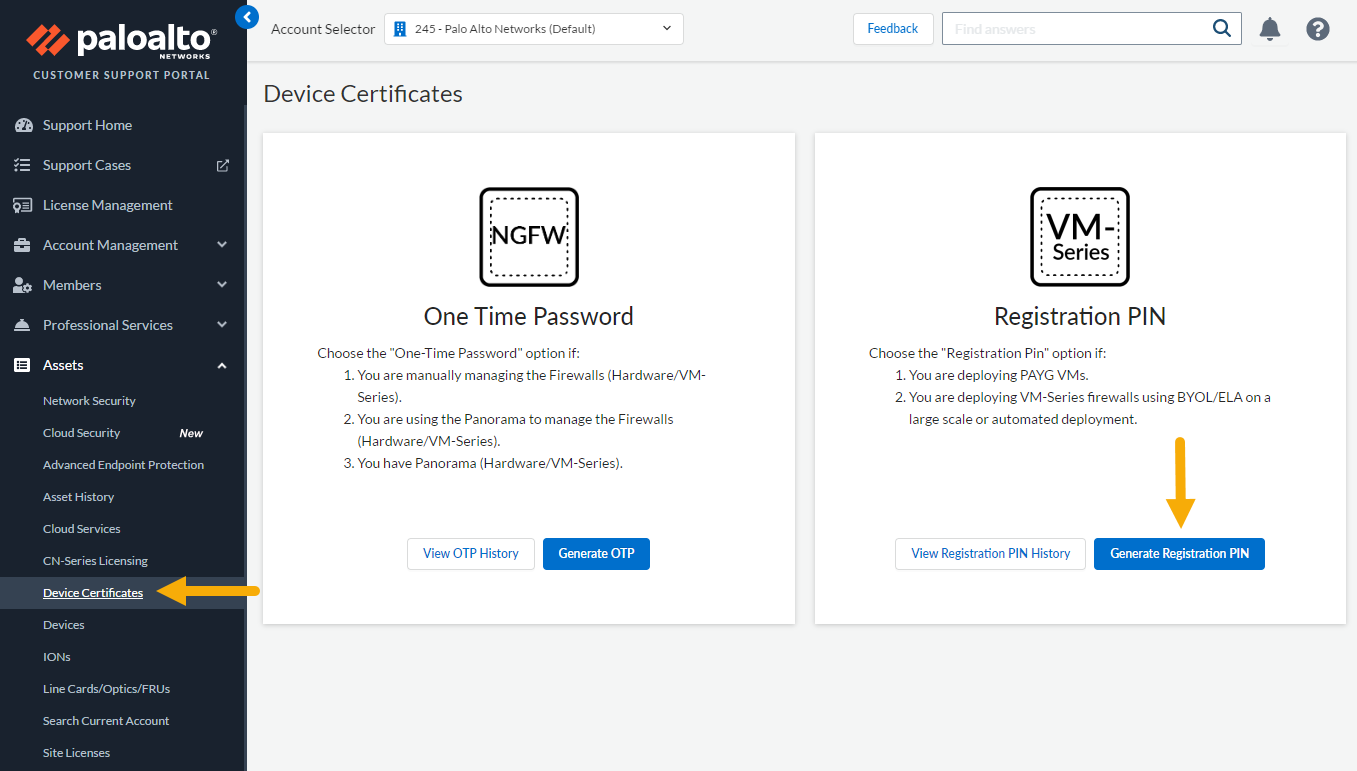Viewport: 1357px width, 771px height.
Task: Expand the Members menu section
Action: (222, 285)
